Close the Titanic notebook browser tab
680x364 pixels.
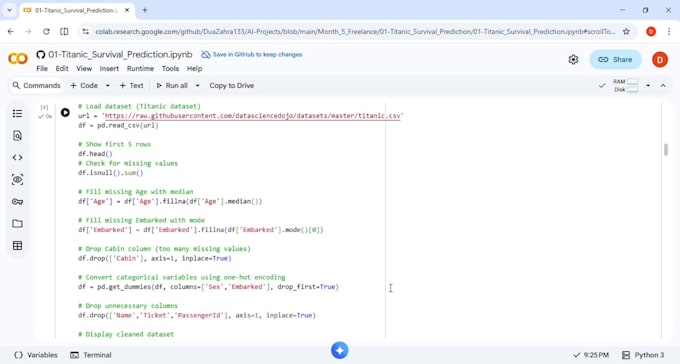click(127, 10)
